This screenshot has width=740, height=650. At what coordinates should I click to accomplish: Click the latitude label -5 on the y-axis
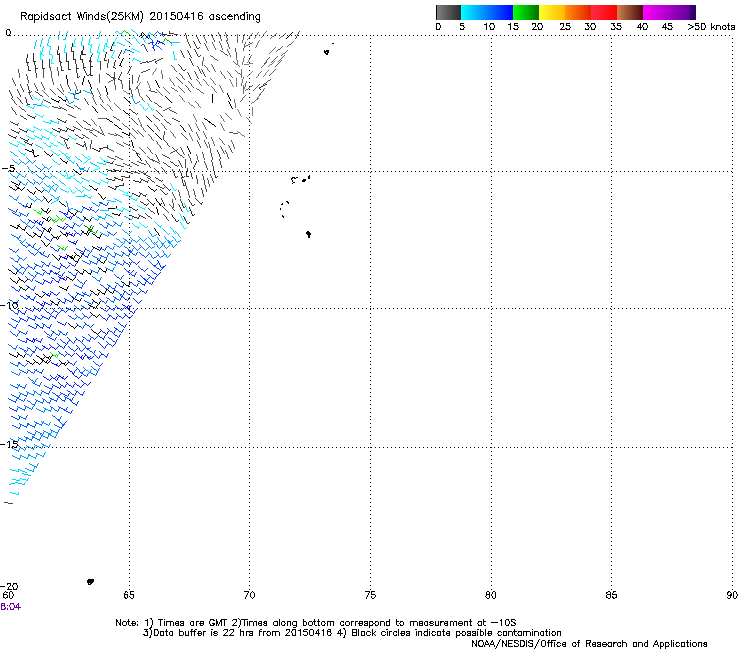pos(8,169)
